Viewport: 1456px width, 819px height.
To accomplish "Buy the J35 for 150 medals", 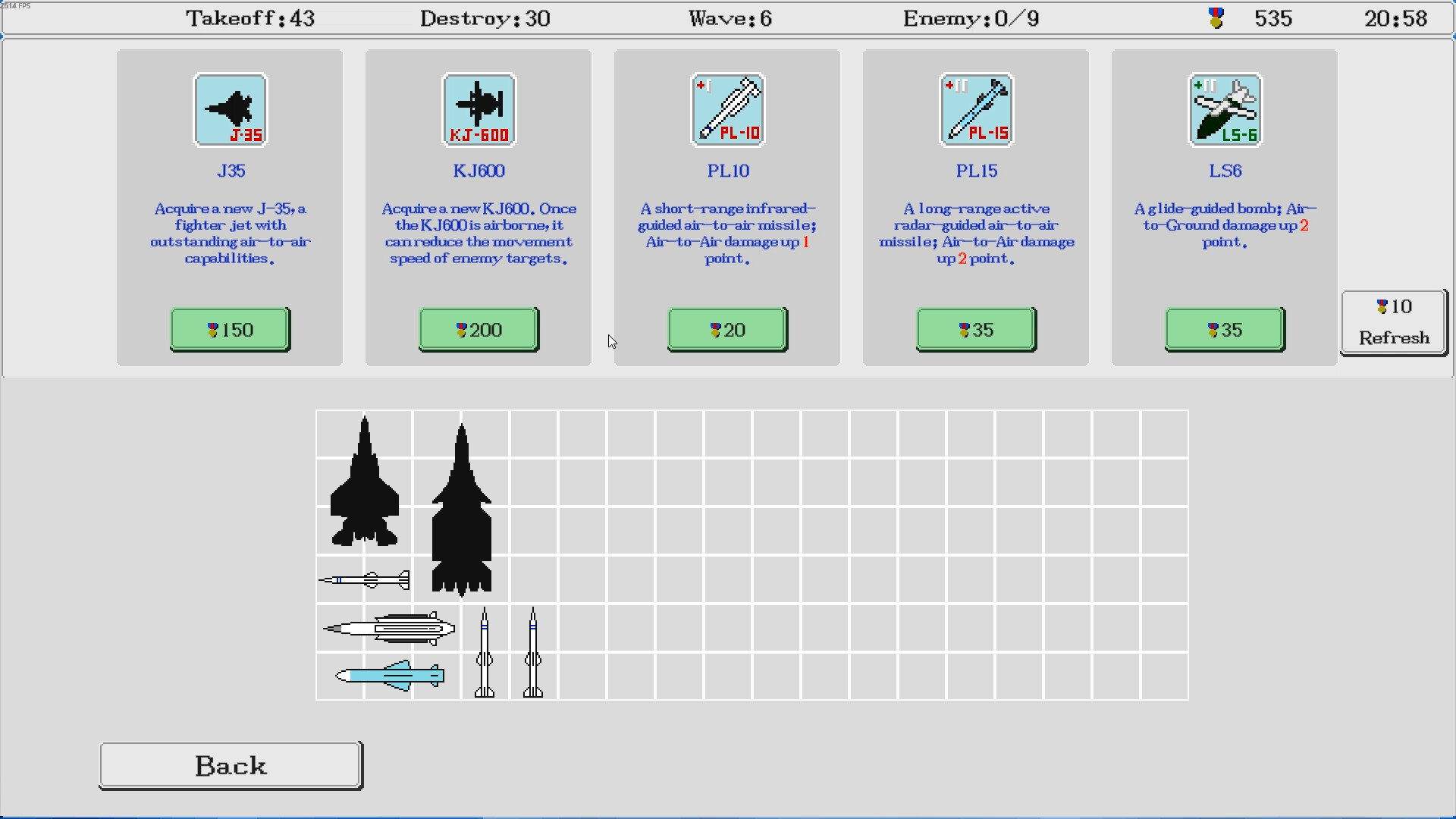I will click(x=229, y=329).
